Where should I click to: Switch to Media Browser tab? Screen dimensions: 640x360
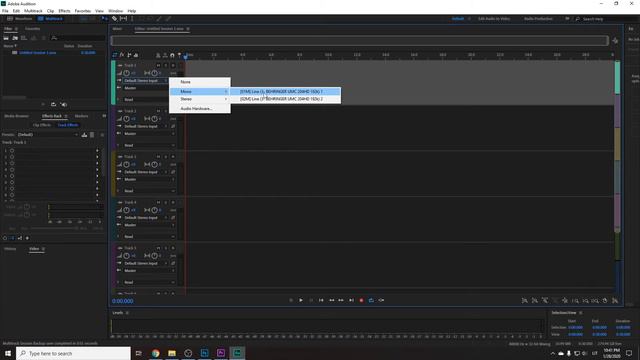(x=17, y=116)
